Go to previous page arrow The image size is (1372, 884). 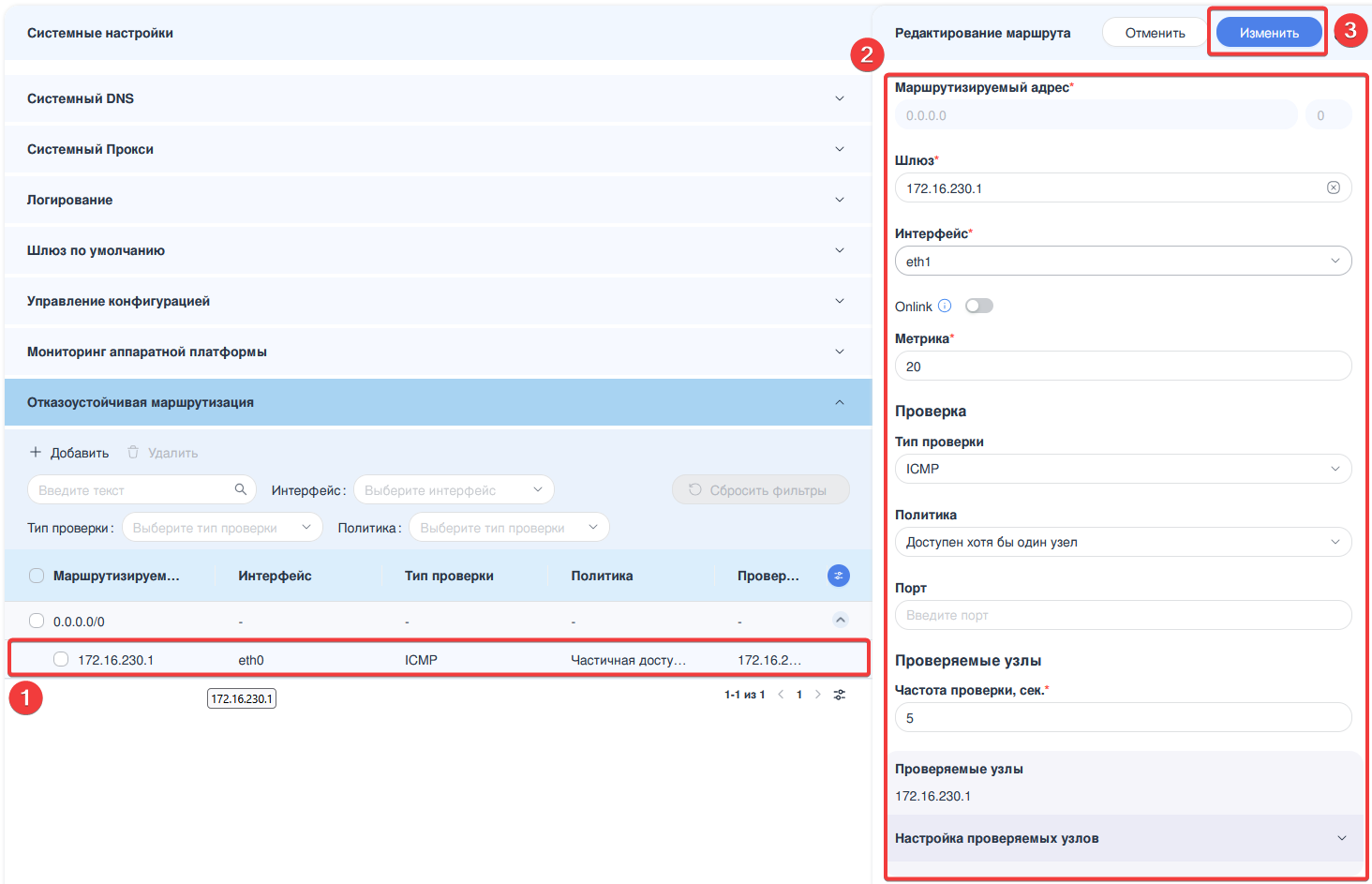pos(781,695)
